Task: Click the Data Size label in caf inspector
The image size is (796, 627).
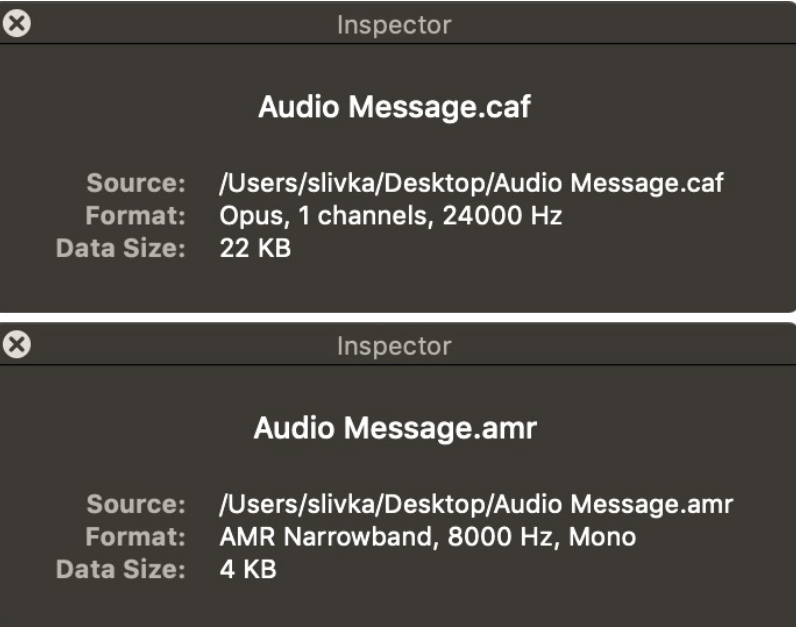Action: [121, 249]
